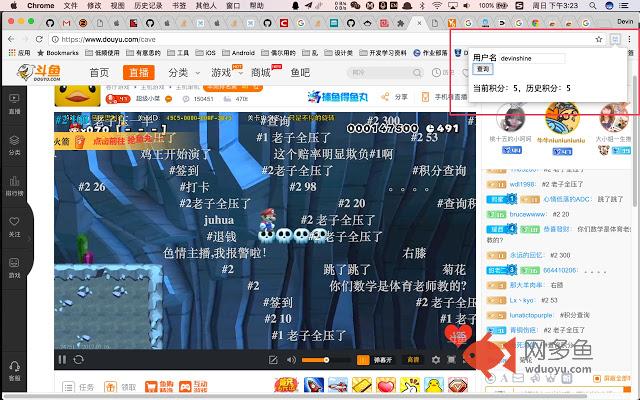Screen dimensions: 640x400
Task: Reload the page
Action: [x=39, y=39]
